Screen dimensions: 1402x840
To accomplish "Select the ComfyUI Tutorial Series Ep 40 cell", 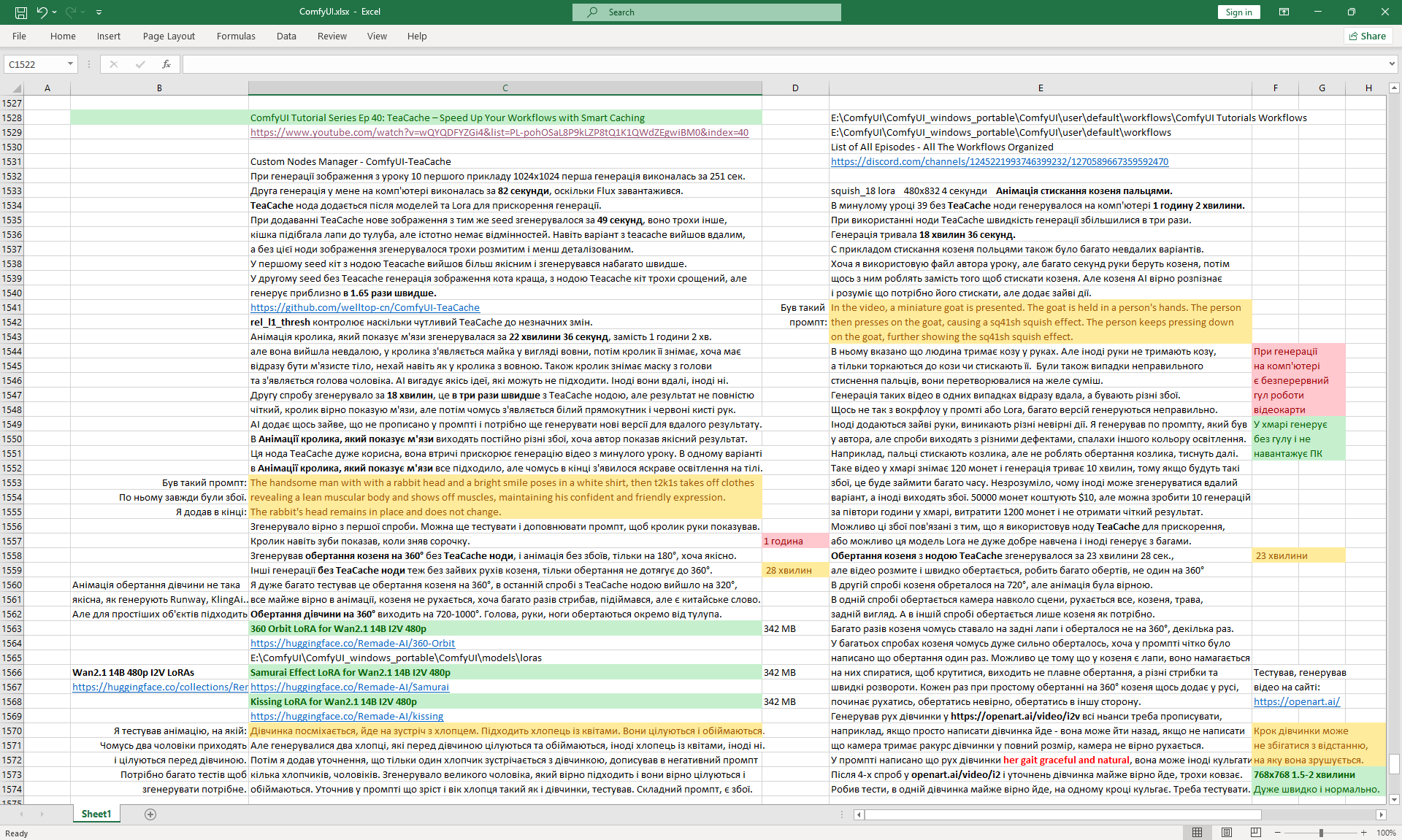I will tap(505, 117).
